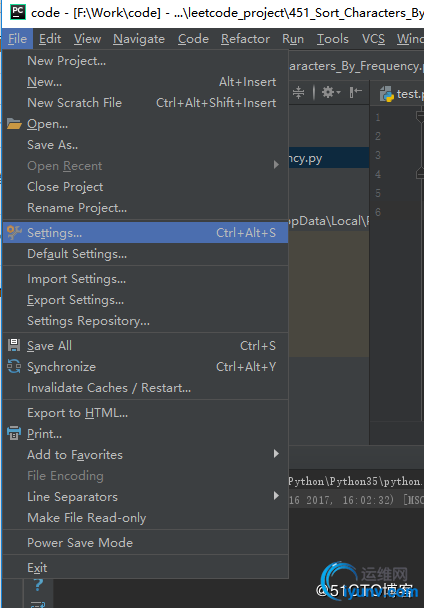Click line number 3 in the editor gutter
Screen dimensions: 424x608
click(x=378, y=155)
